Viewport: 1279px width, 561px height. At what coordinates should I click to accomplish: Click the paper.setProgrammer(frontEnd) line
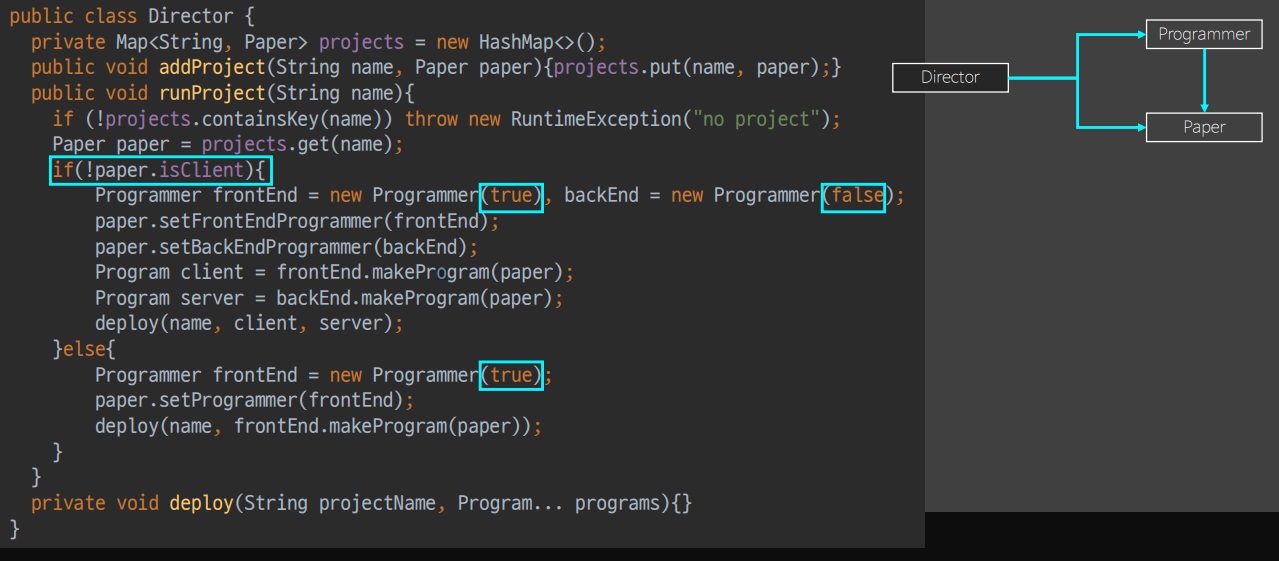point(254,401)
